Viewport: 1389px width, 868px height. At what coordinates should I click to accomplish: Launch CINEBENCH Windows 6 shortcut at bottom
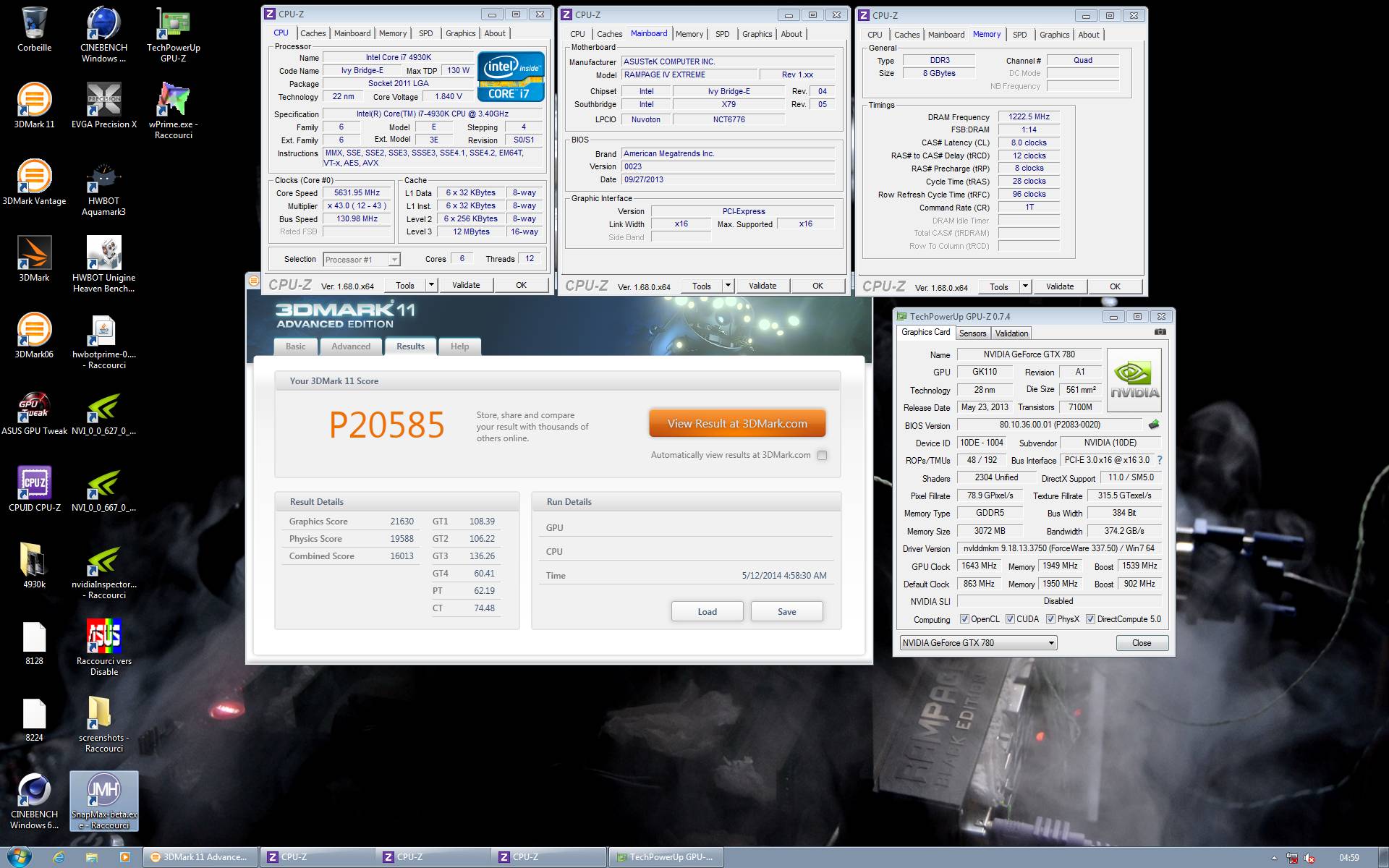34,801
